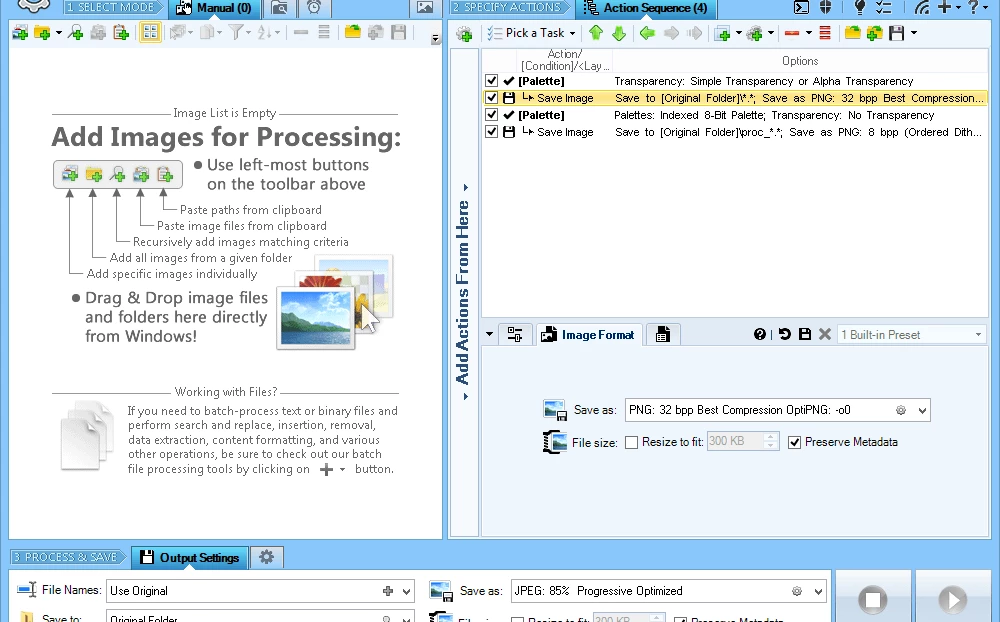
Task: Click the Add Actions From Here sidebar
Action: pyautogui.click(x=463, y=290)
